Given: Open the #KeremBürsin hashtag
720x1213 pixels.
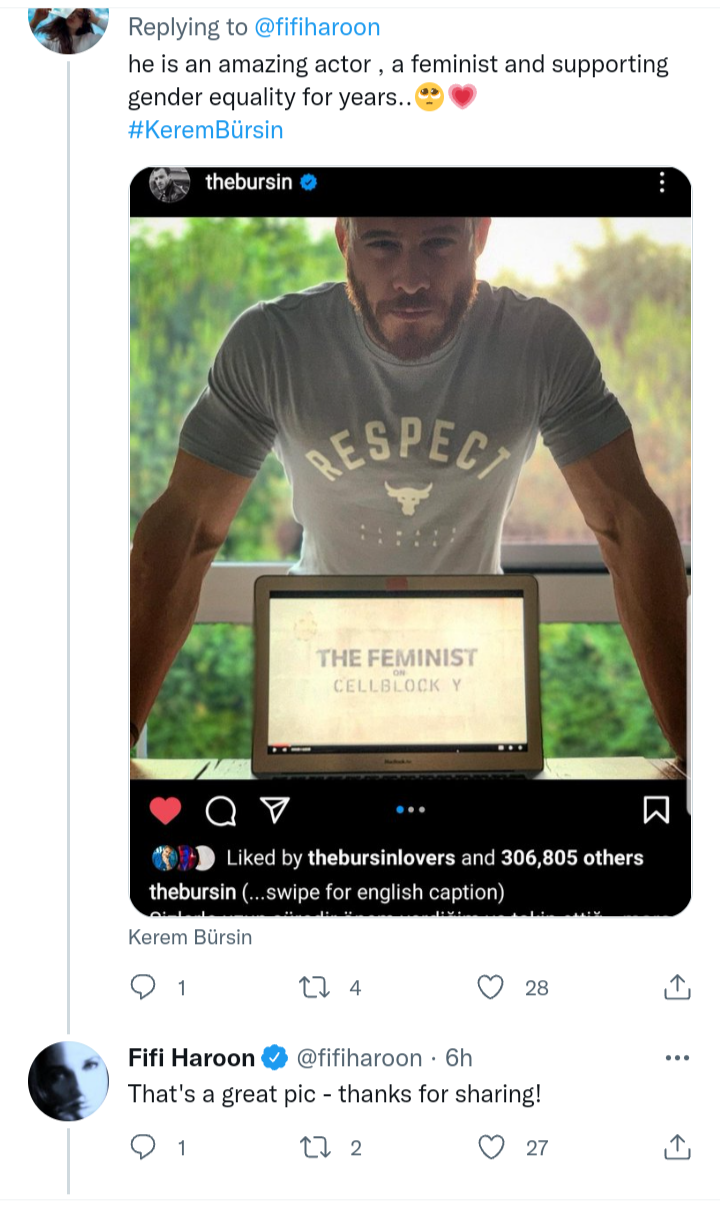Looking at the screenshot, I should click(205, 131).
